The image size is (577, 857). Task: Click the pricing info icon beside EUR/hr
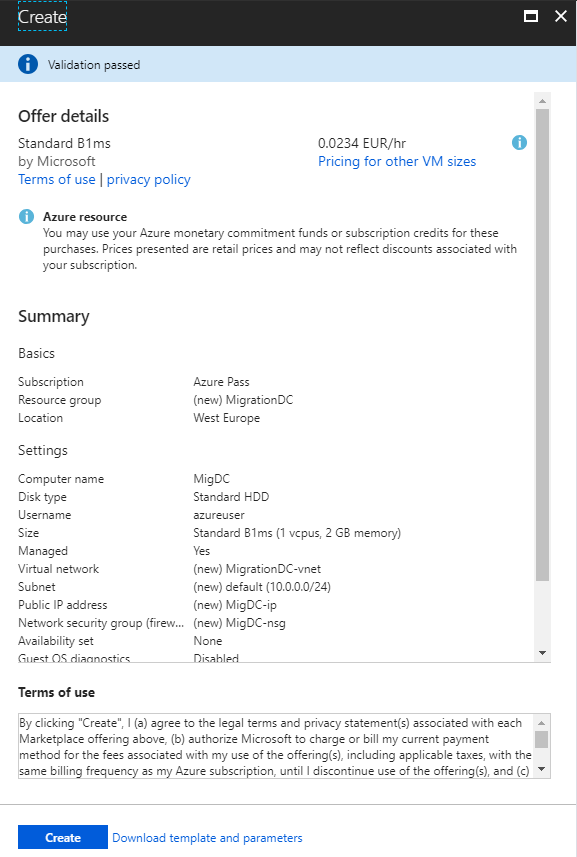click(519, 143)
